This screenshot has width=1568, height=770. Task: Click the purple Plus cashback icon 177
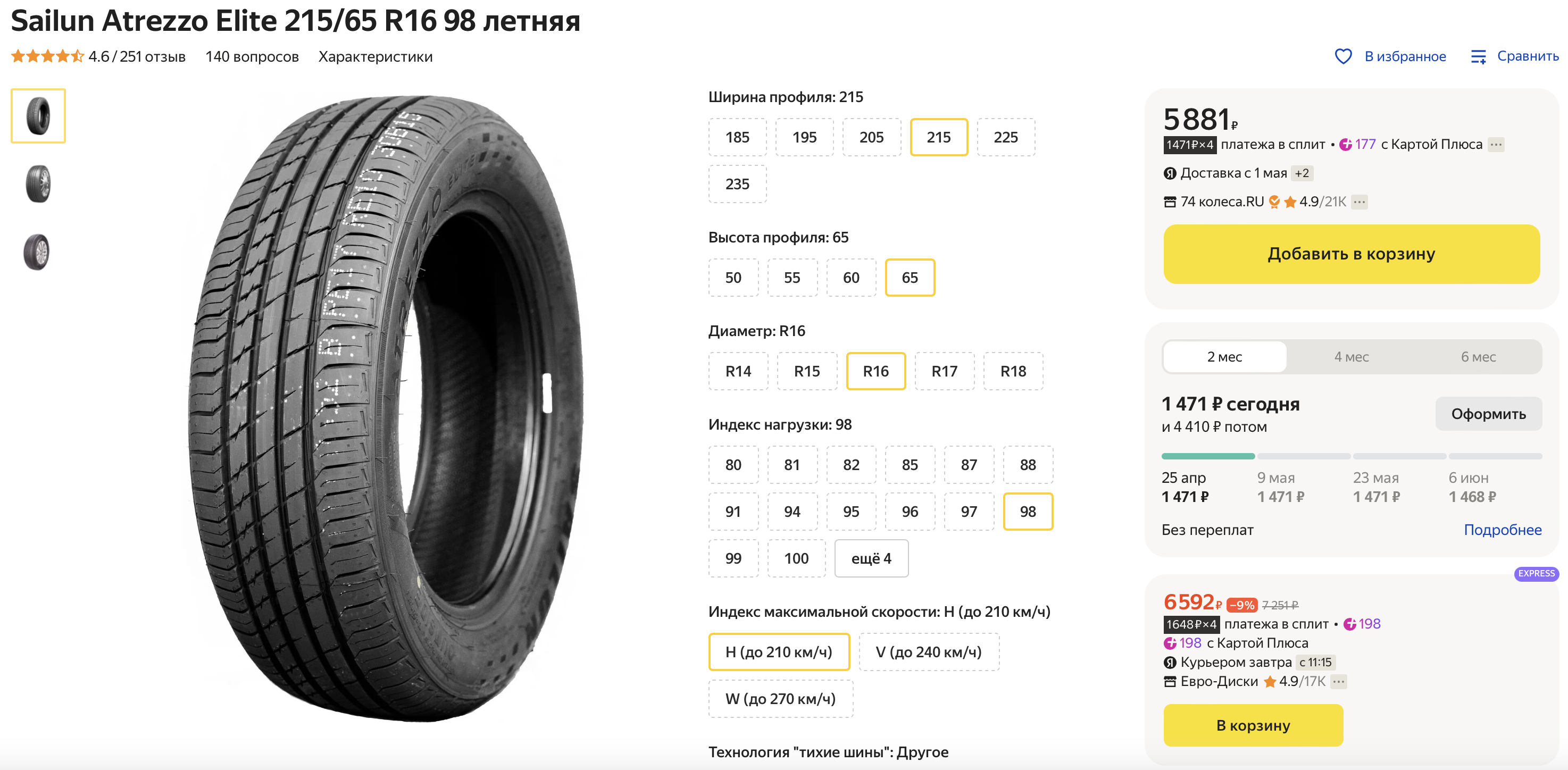pyautogui.click(x=1345, y=145)
